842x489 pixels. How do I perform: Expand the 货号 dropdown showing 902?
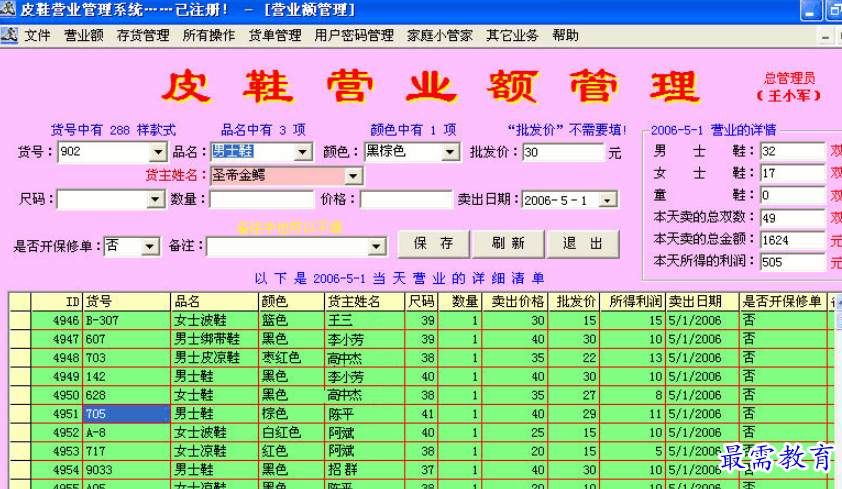pos(157,153)
